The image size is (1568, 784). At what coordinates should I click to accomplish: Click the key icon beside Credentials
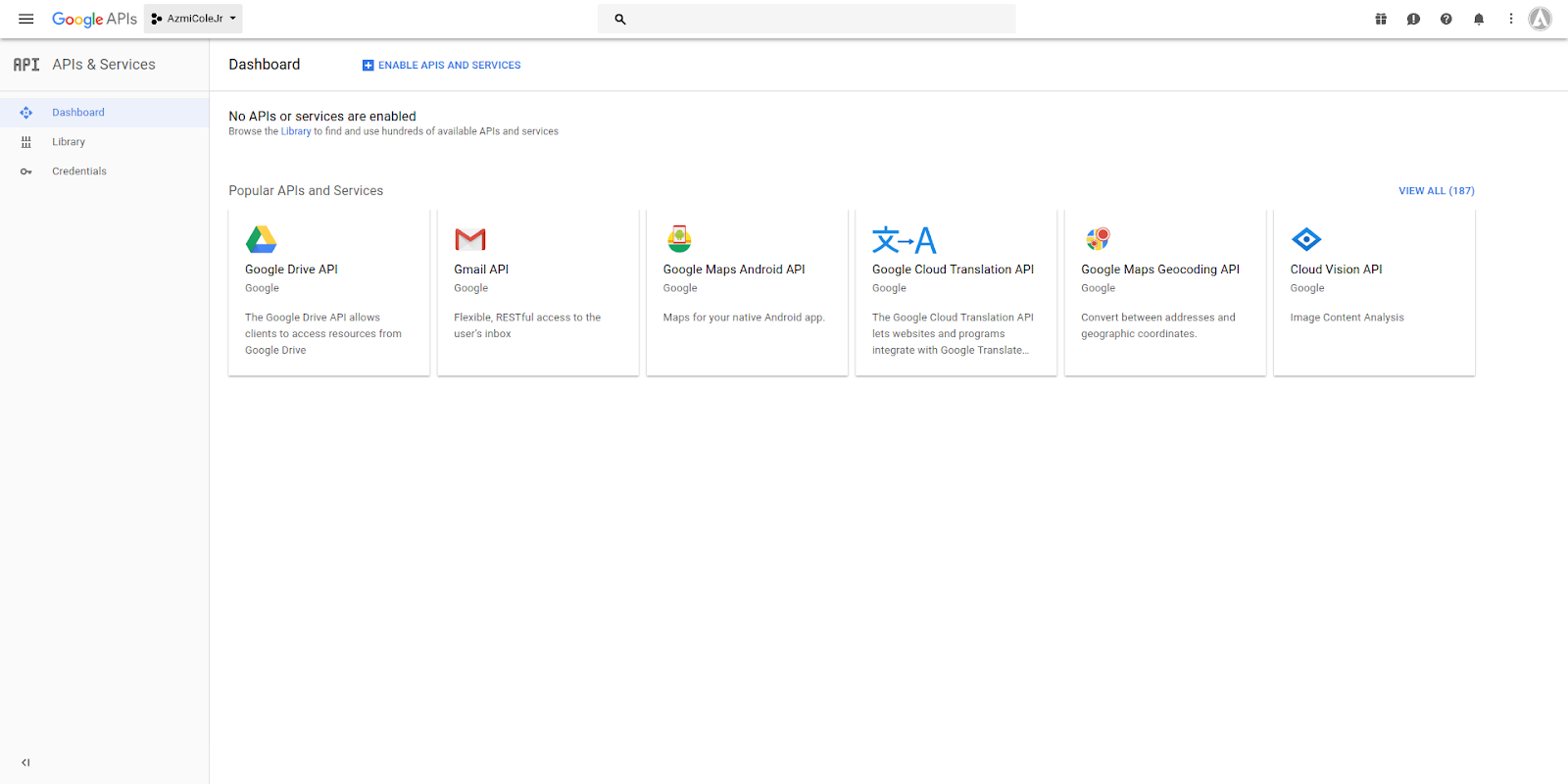pyautogui.click(x=26, y=171)
